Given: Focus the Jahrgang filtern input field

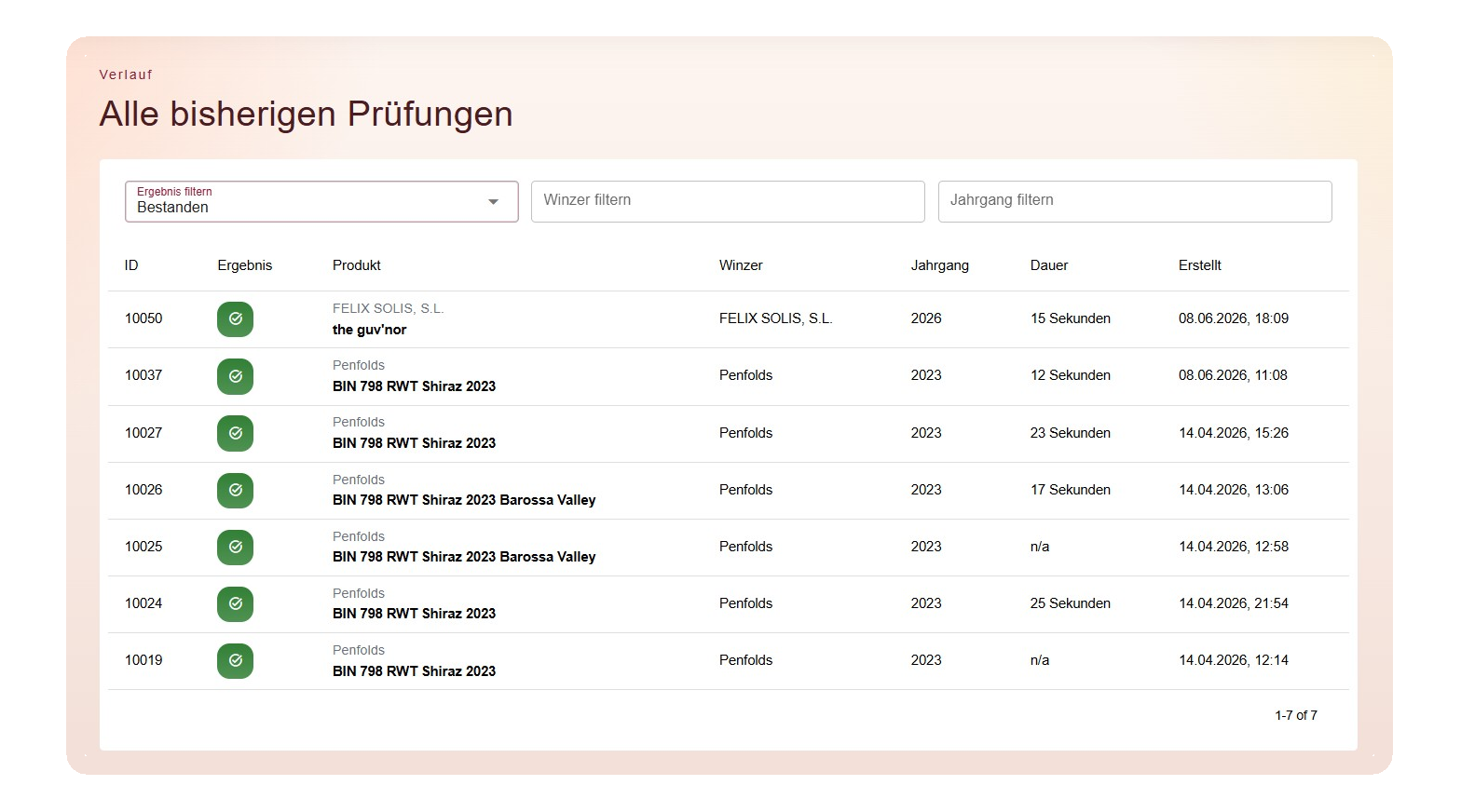Looking at the screenshot, I should click(1135, 201).
